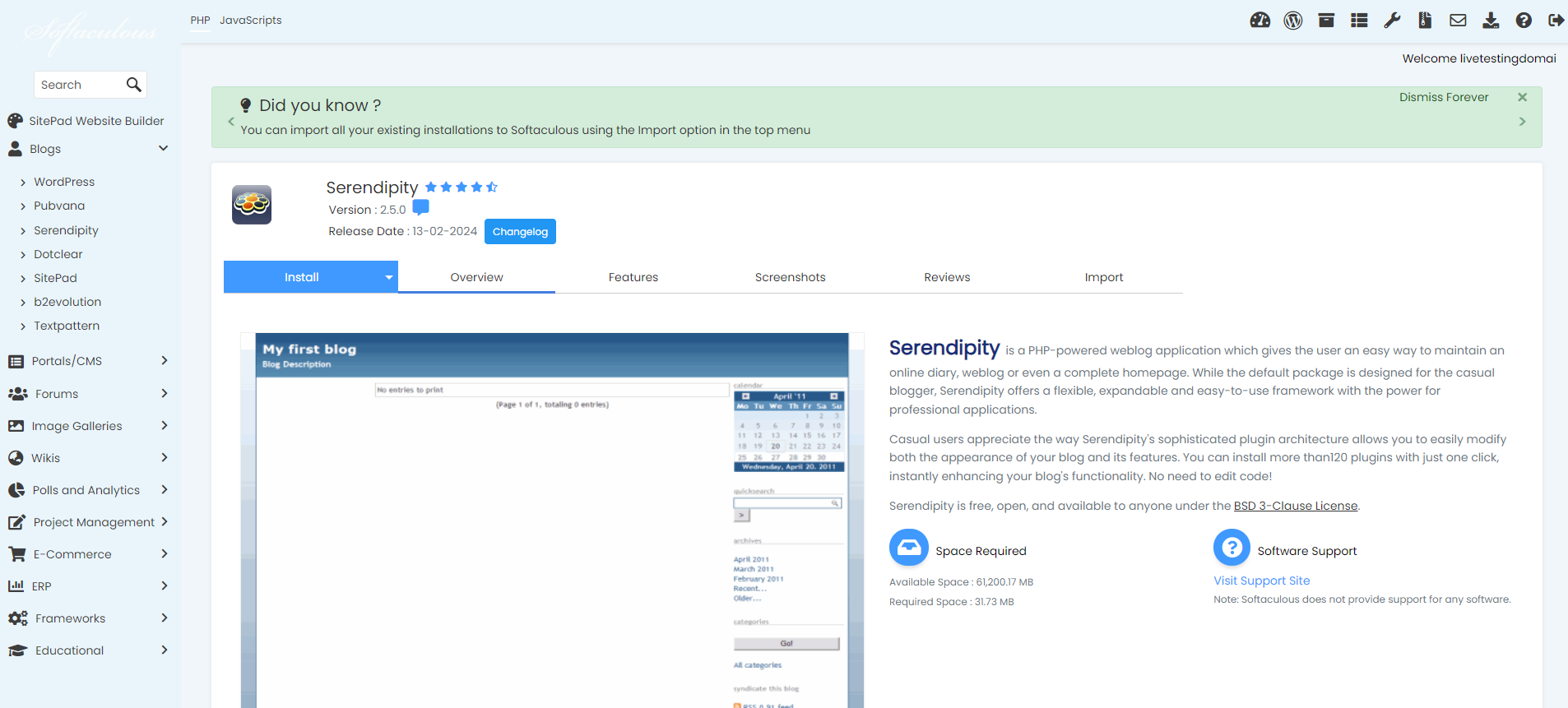Open the control panel gauge icon
The width and height of the screenshot is (1568, 708).
1260,21
